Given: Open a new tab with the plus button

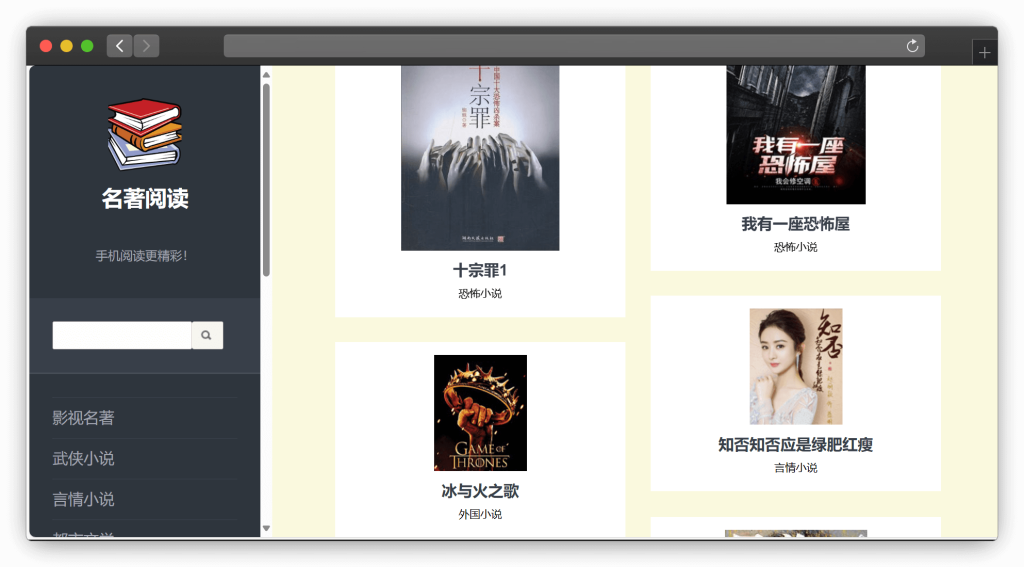Looking at the screenshot, I should click(x=984, y=53).
